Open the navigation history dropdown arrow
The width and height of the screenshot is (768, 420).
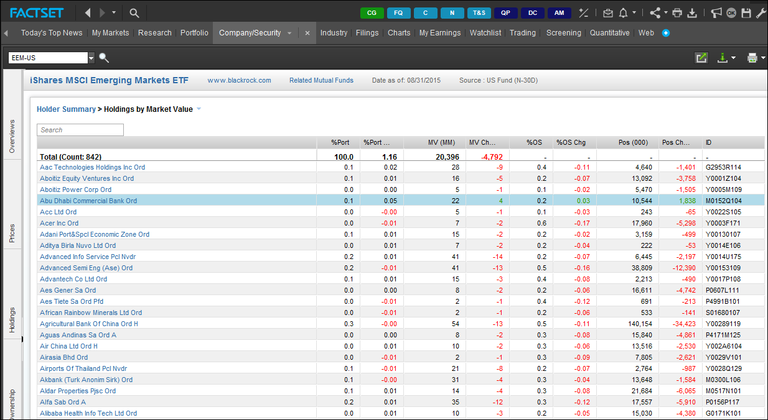pyautogui.click(x=114, y=13)
